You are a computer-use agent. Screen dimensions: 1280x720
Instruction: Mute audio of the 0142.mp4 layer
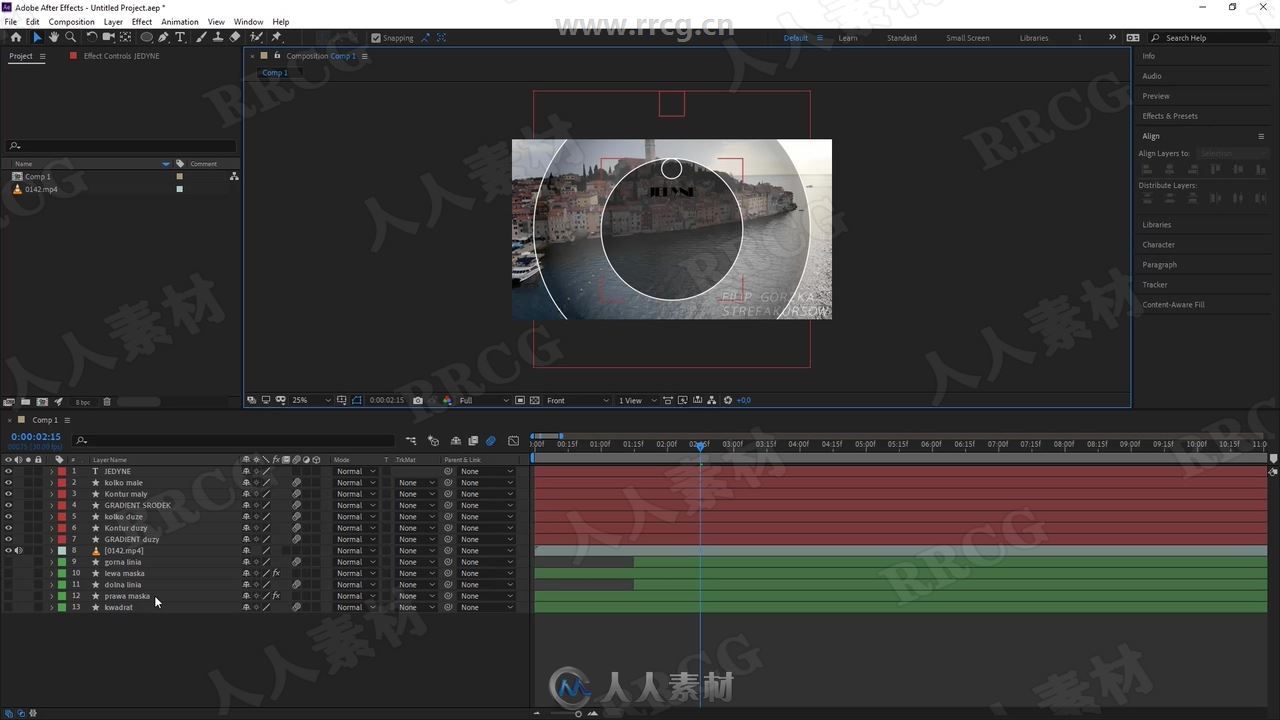[x=18, y=550]
